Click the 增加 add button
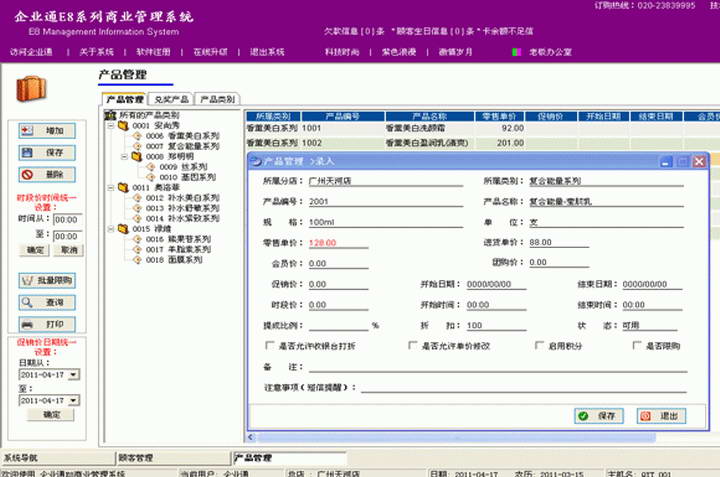The width and height of the screenshot is (720, 477). pos(47,131)
